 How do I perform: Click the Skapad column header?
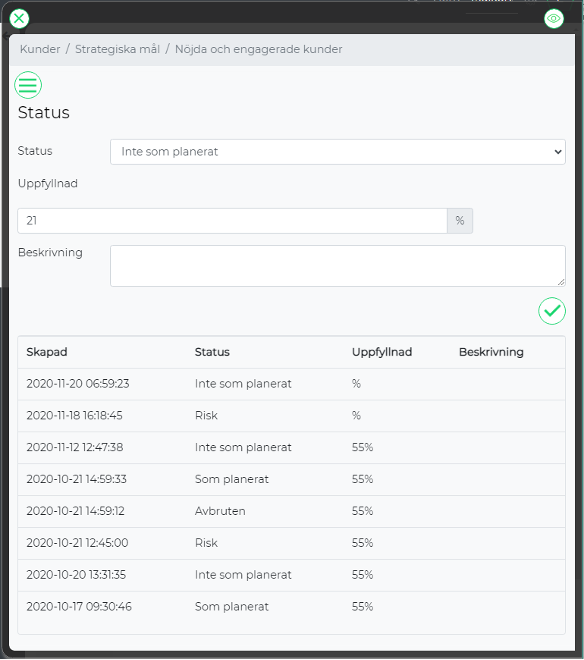point(47,352)
